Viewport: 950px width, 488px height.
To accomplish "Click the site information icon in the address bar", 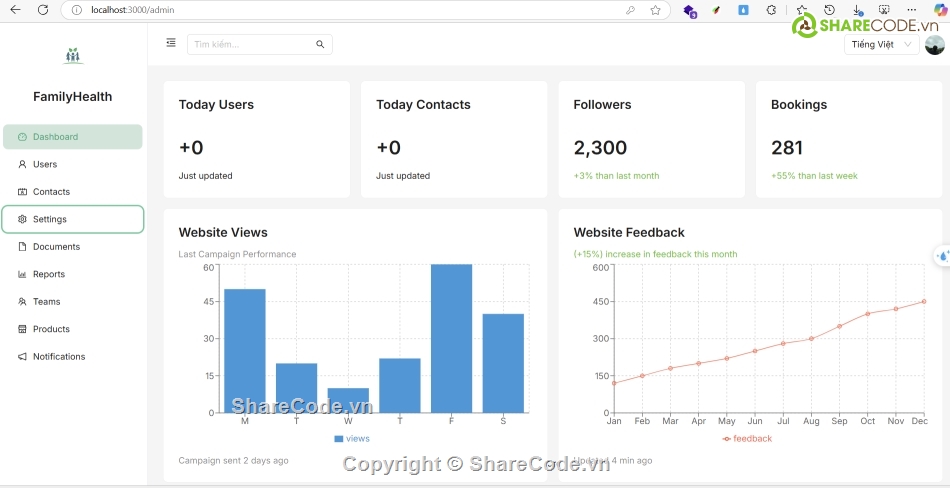I will click(77, 10).
